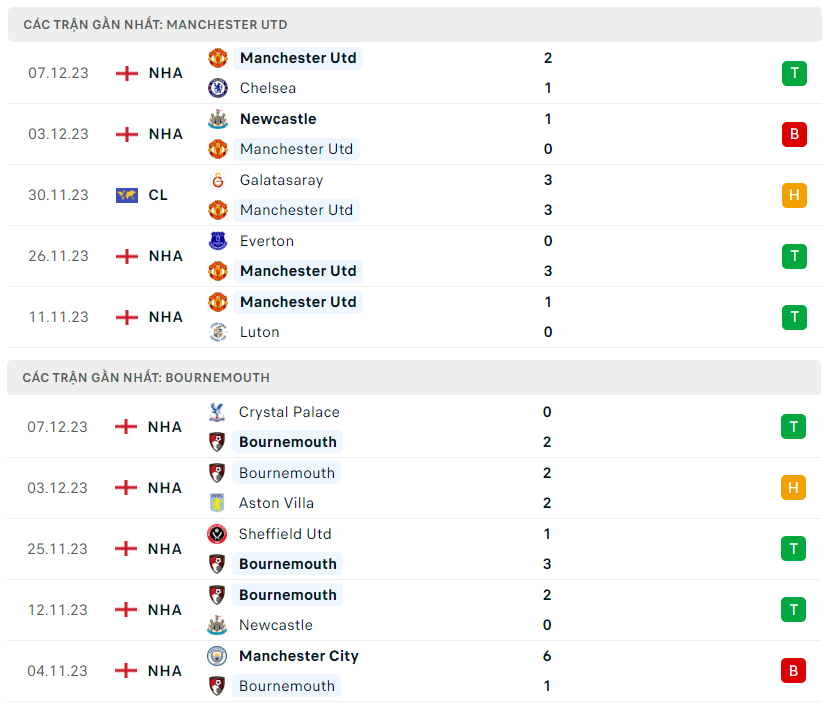The height and width of the screenshot is (713, 830).
Task: Select the Bournemouth recent matches header
Action: point(146,377)
